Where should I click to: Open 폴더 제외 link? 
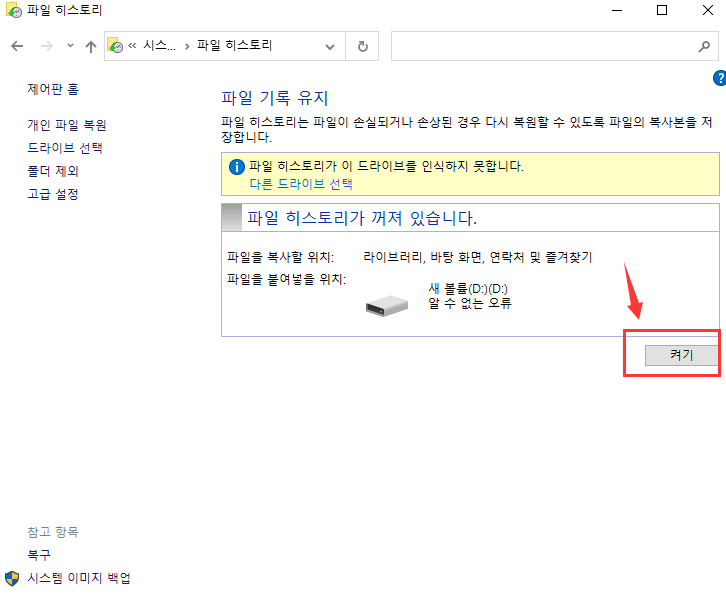click(53, 171)
